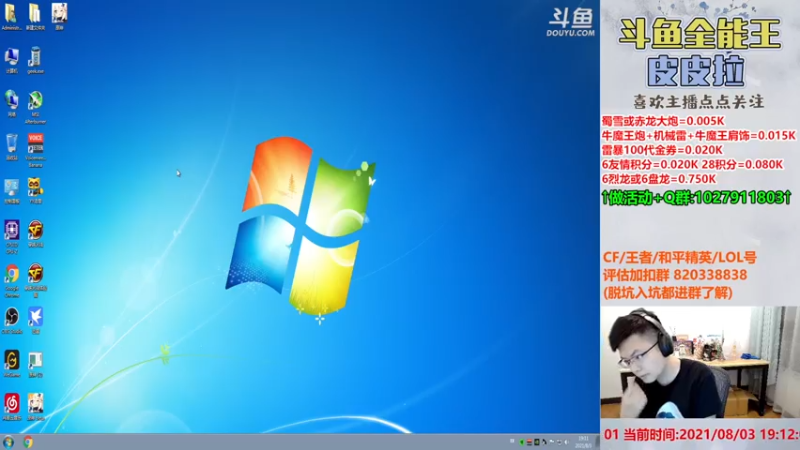The height and width of the screenshot is (450, 800).
Task: Launch the first CrossFire (CF) shortcut
Action: coord(35,234)
